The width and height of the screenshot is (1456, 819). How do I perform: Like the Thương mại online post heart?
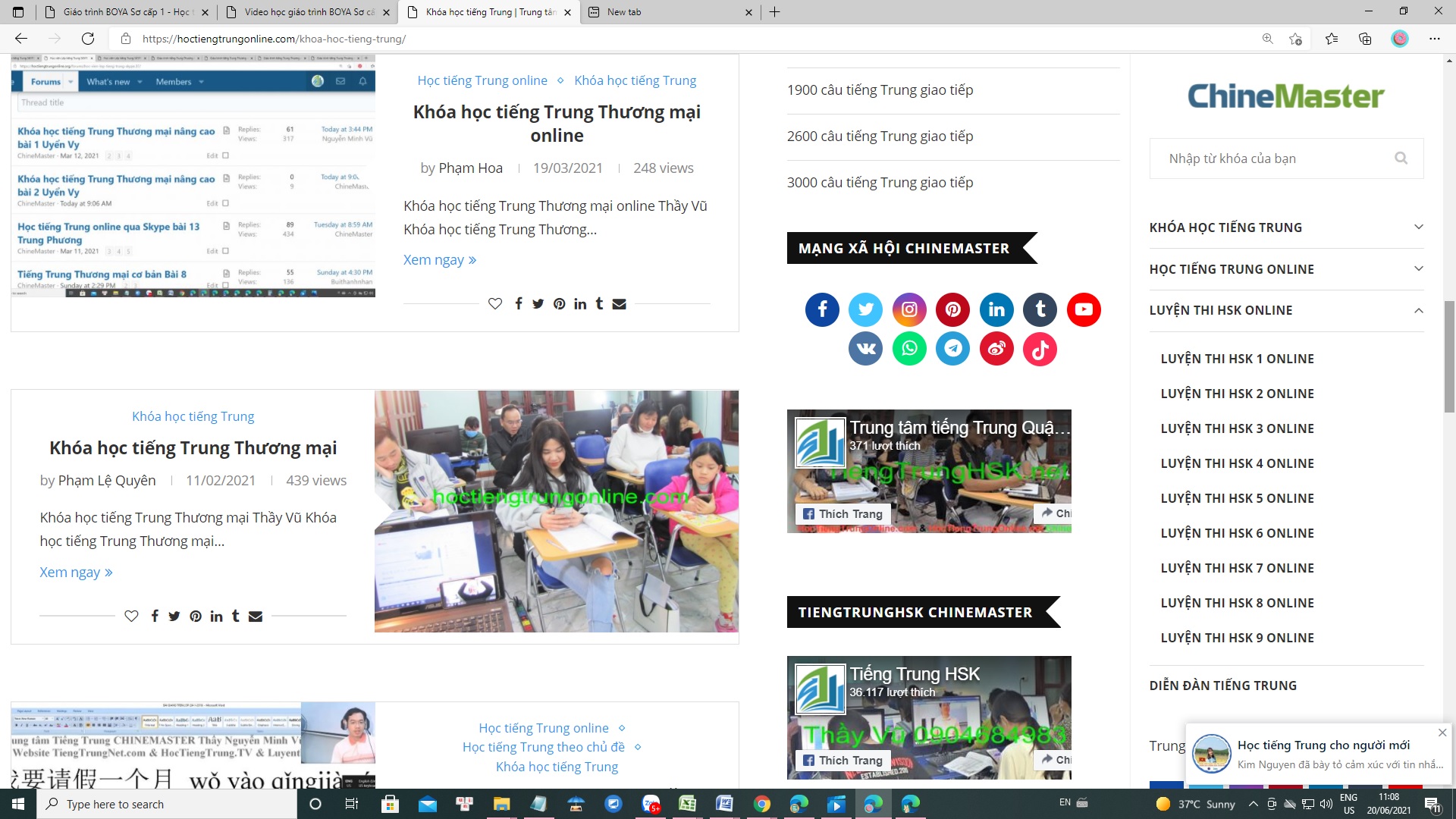pos(495,303)
